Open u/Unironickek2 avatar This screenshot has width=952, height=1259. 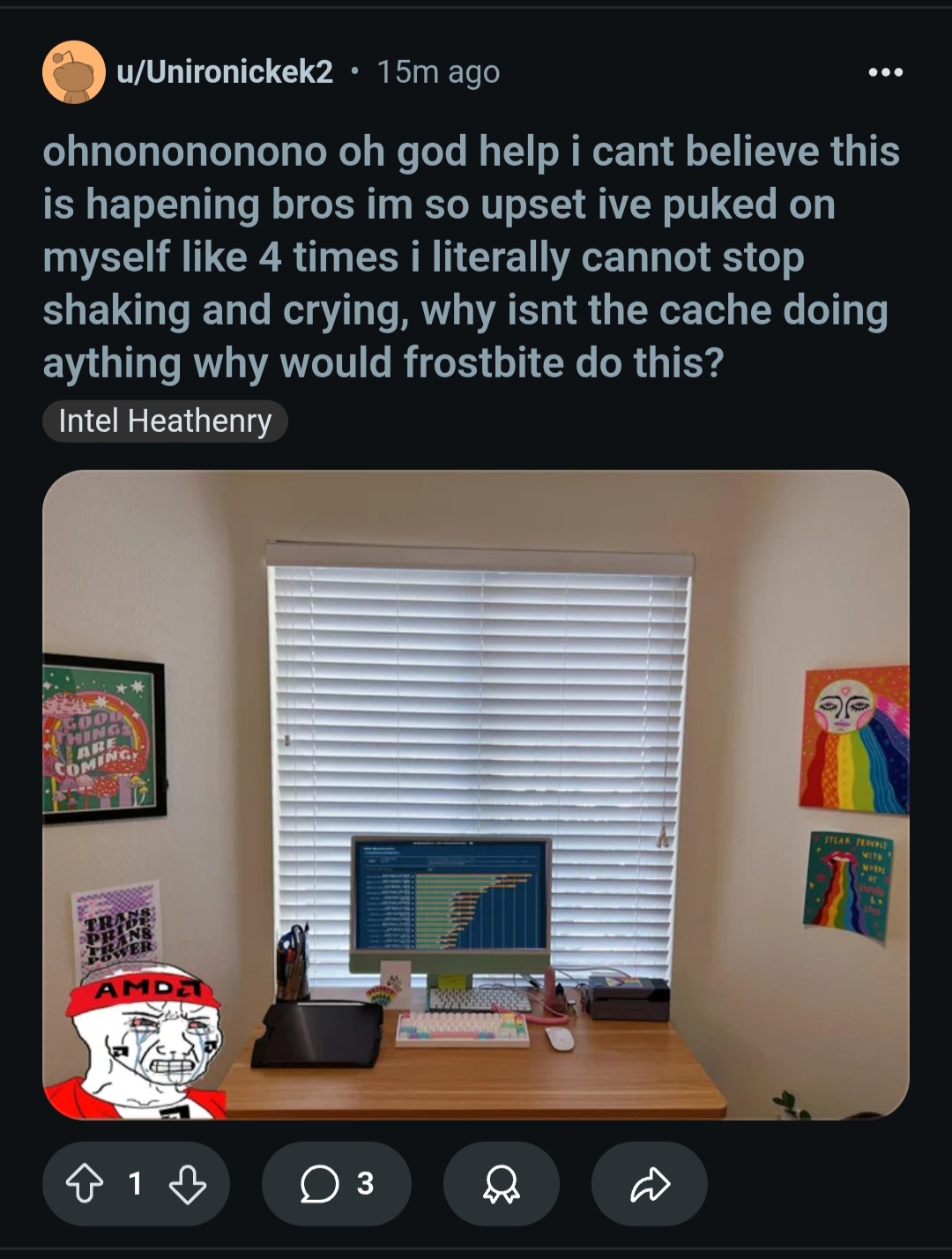(74, 72)
